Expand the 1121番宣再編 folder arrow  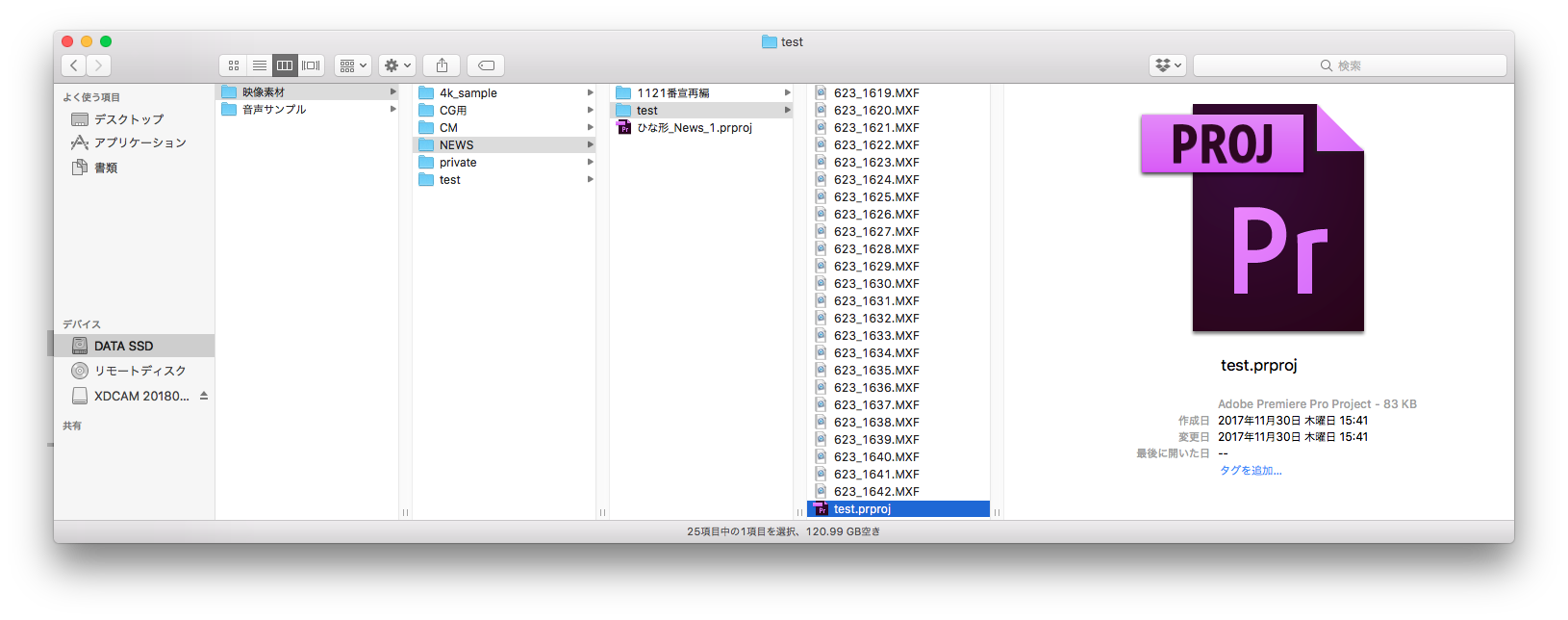[x=787, y=93]
